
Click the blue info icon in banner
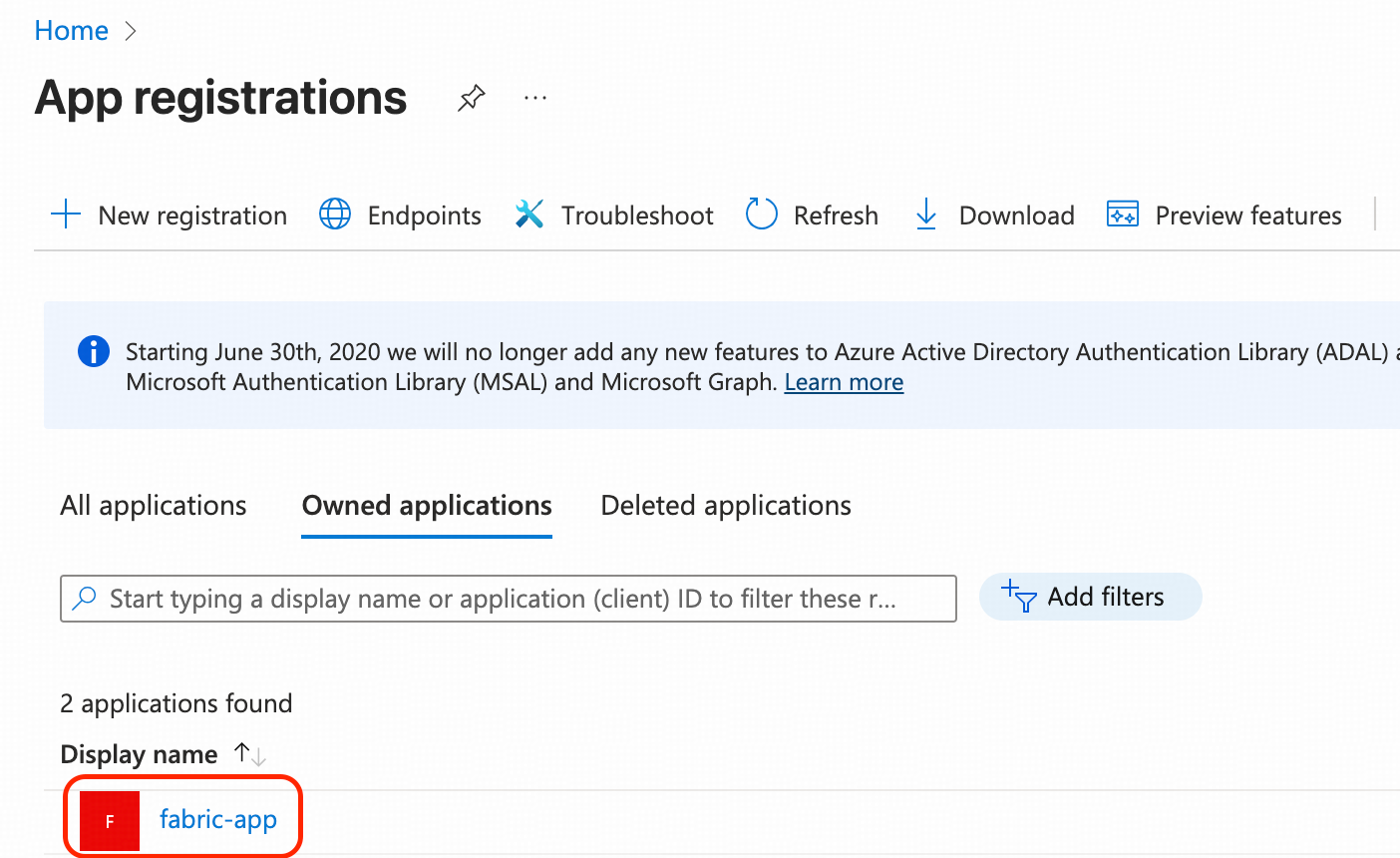pyautogui.click(x=94, y=352)
